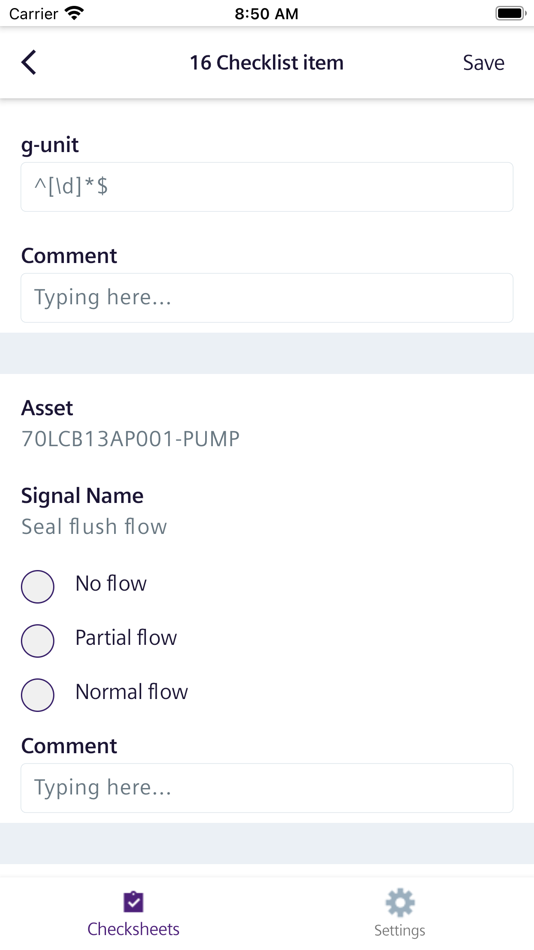Tap the Settings tab label
The width and height of the screenshot is (534, 950).
399,930
